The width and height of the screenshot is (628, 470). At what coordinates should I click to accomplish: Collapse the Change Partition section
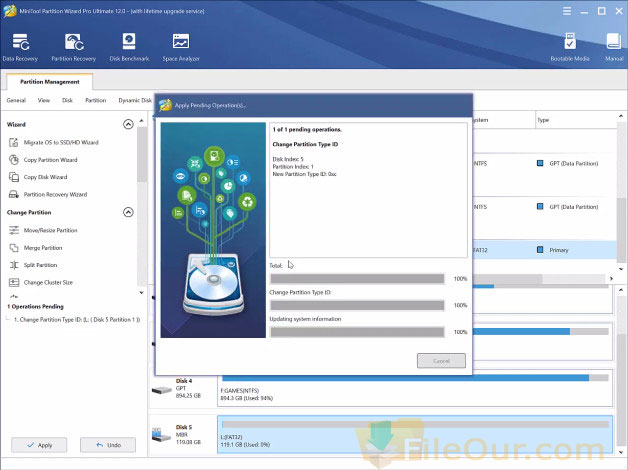coord(128,212)
